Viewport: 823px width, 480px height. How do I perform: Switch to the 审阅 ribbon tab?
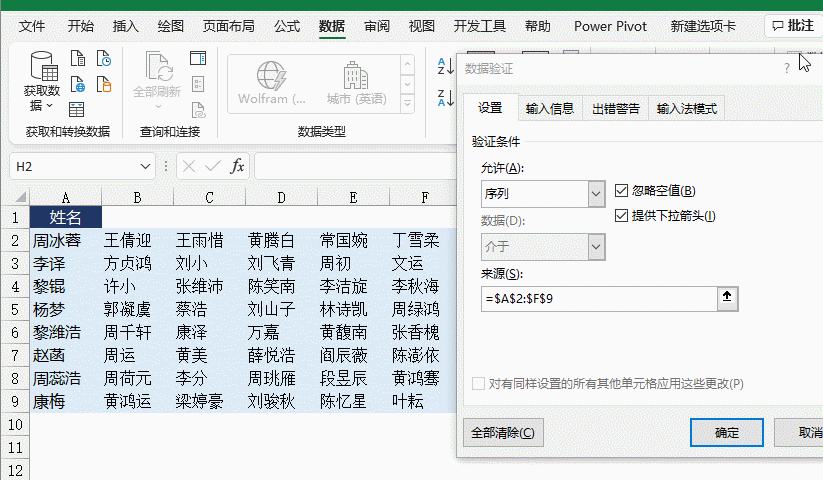(x=377, y=26)
